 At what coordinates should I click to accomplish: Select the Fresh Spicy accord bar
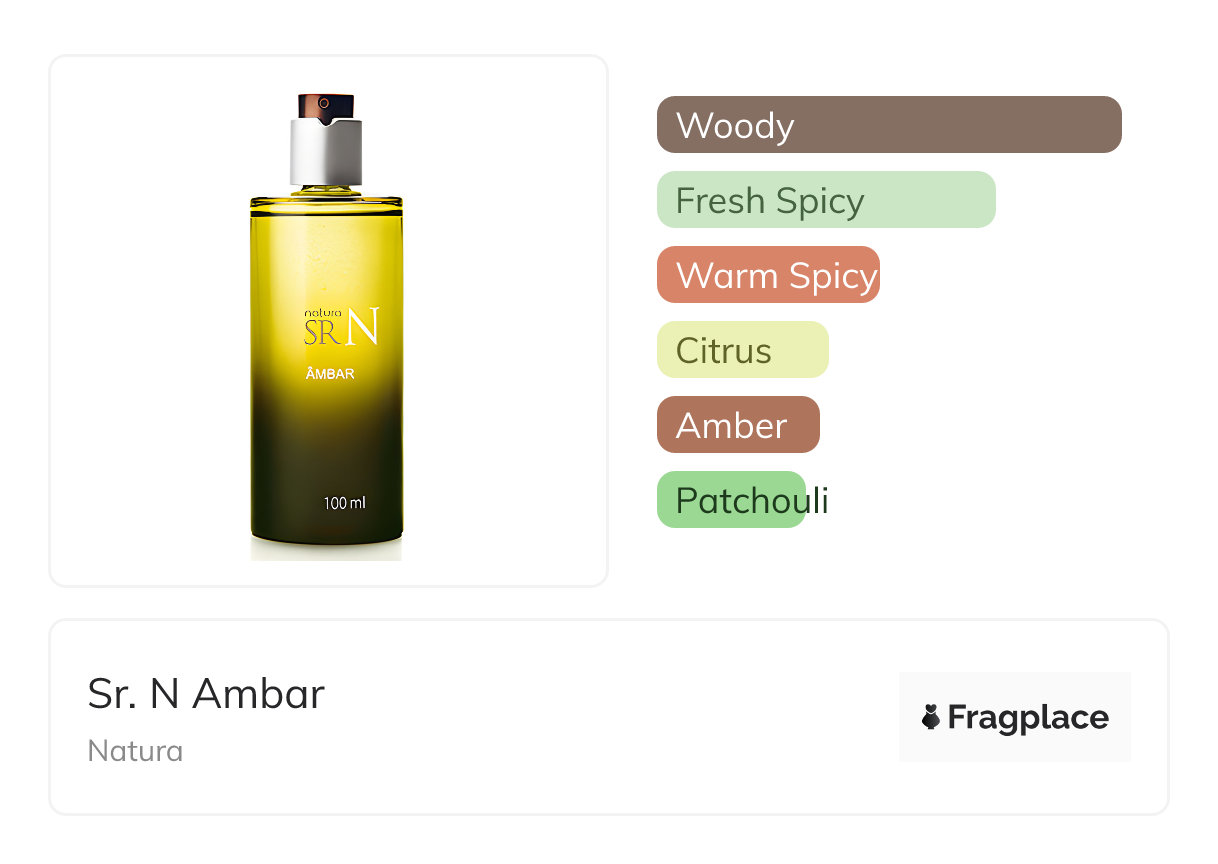pos(826,200)
